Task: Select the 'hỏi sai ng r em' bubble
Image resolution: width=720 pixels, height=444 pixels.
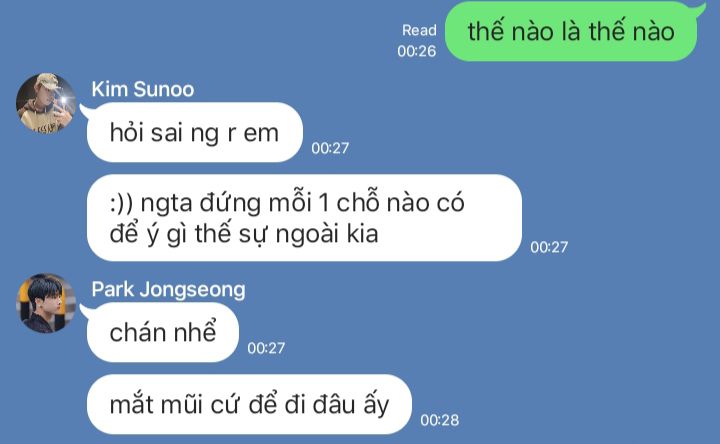Action: (195, 132)
